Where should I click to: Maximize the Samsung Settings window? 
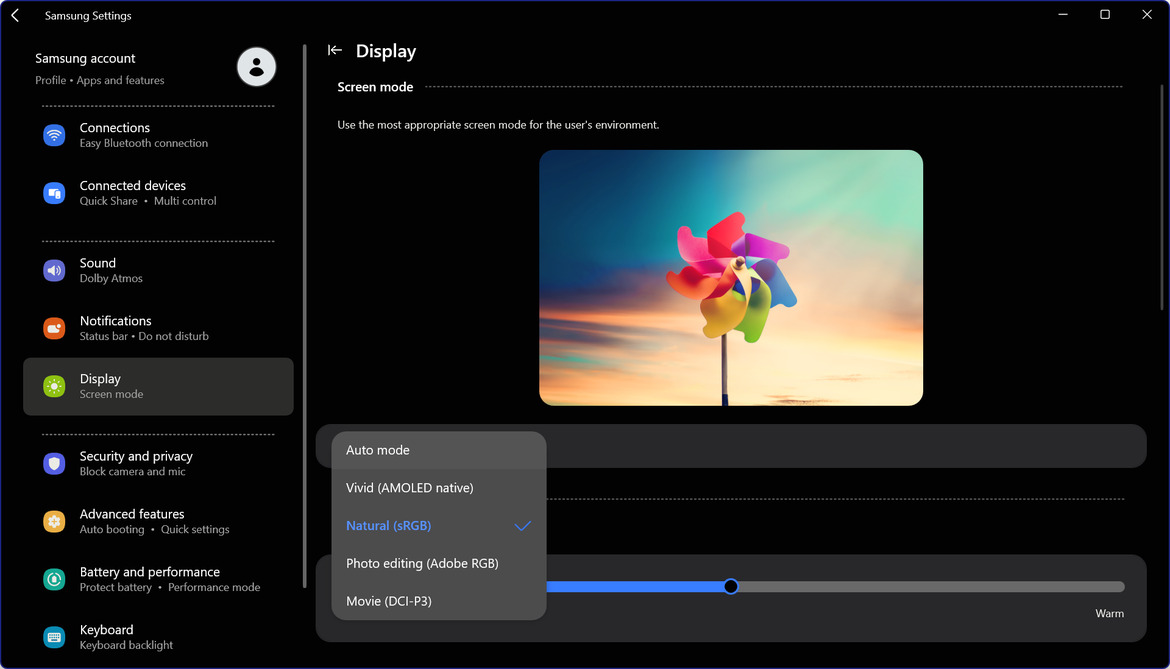coord(1105,15)
